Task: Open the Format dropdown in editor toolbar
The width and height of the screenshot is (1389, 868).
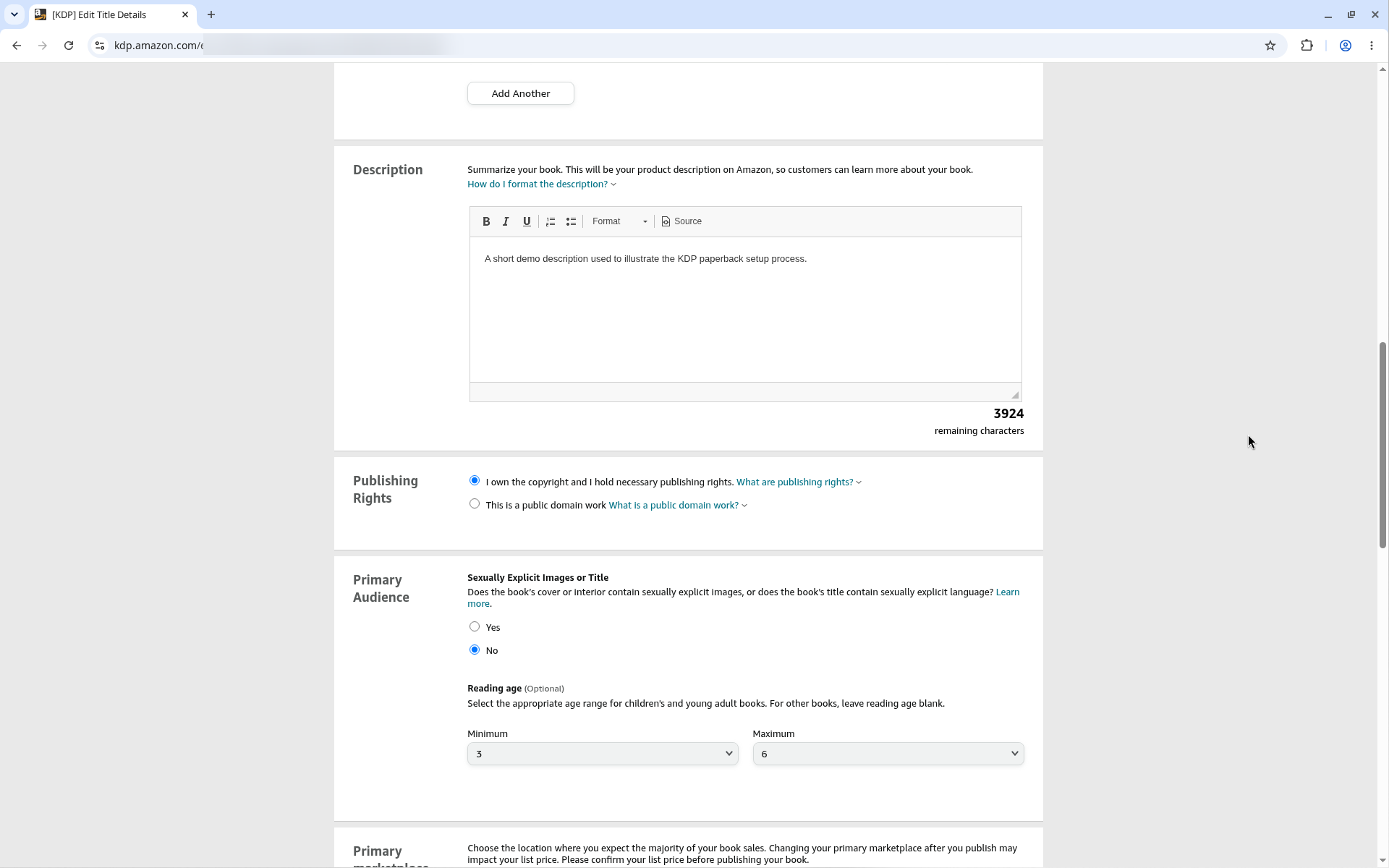Action: click(x=619, y=221)
